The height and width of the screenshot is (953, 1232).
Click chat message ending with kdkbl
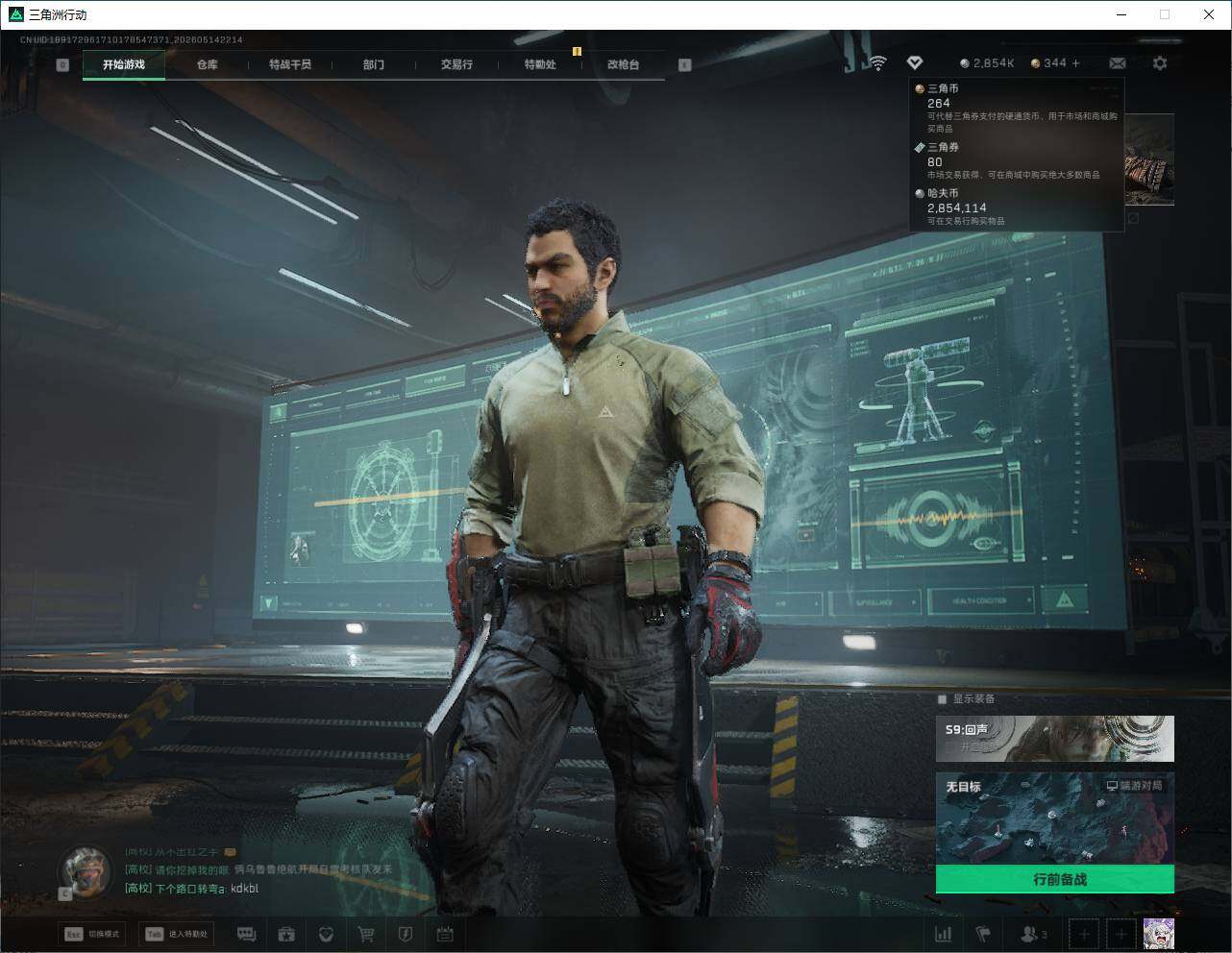(x=192, y=889)
